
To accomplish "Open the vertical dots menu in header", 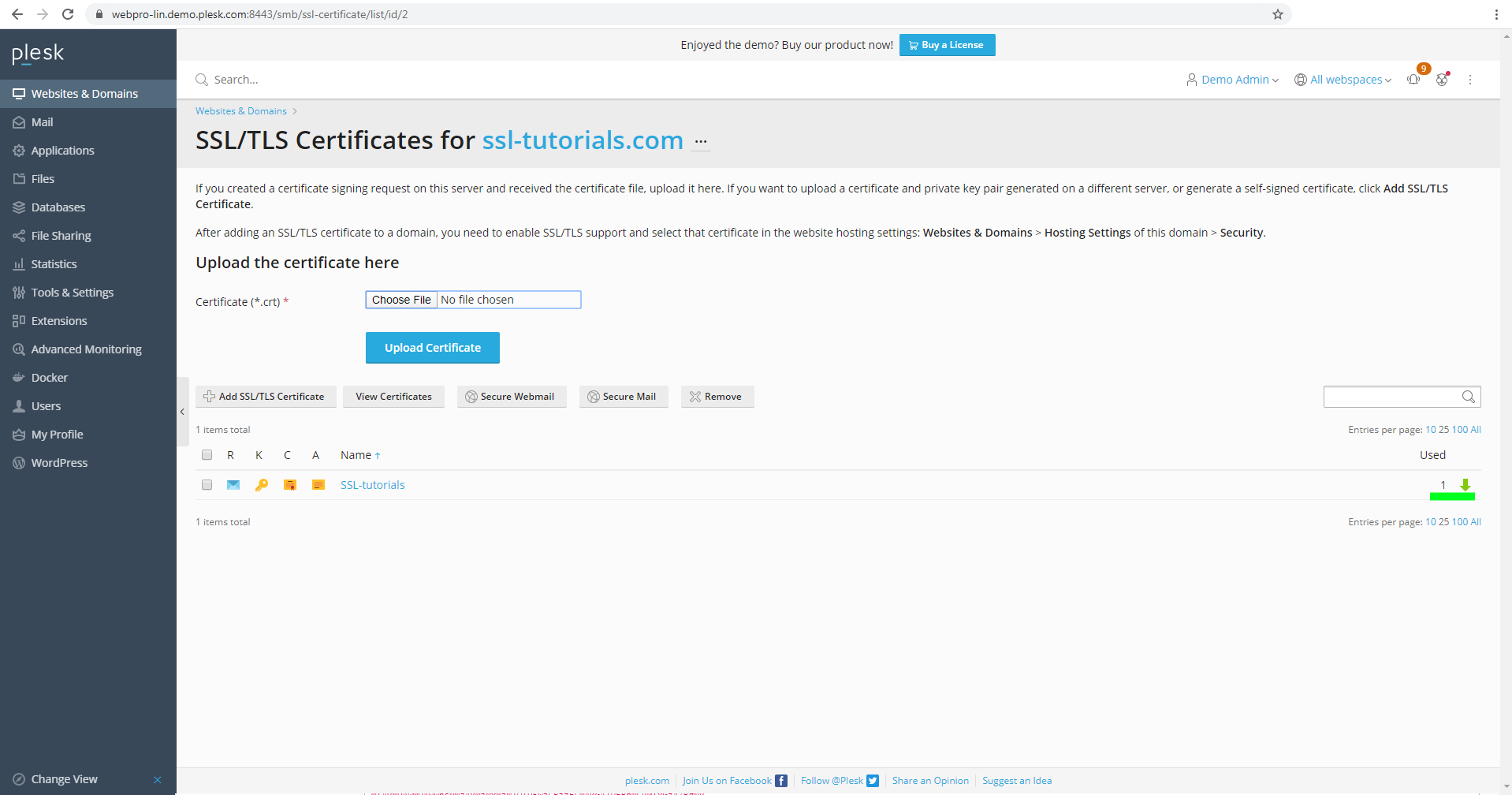I will click(1470, 80).
